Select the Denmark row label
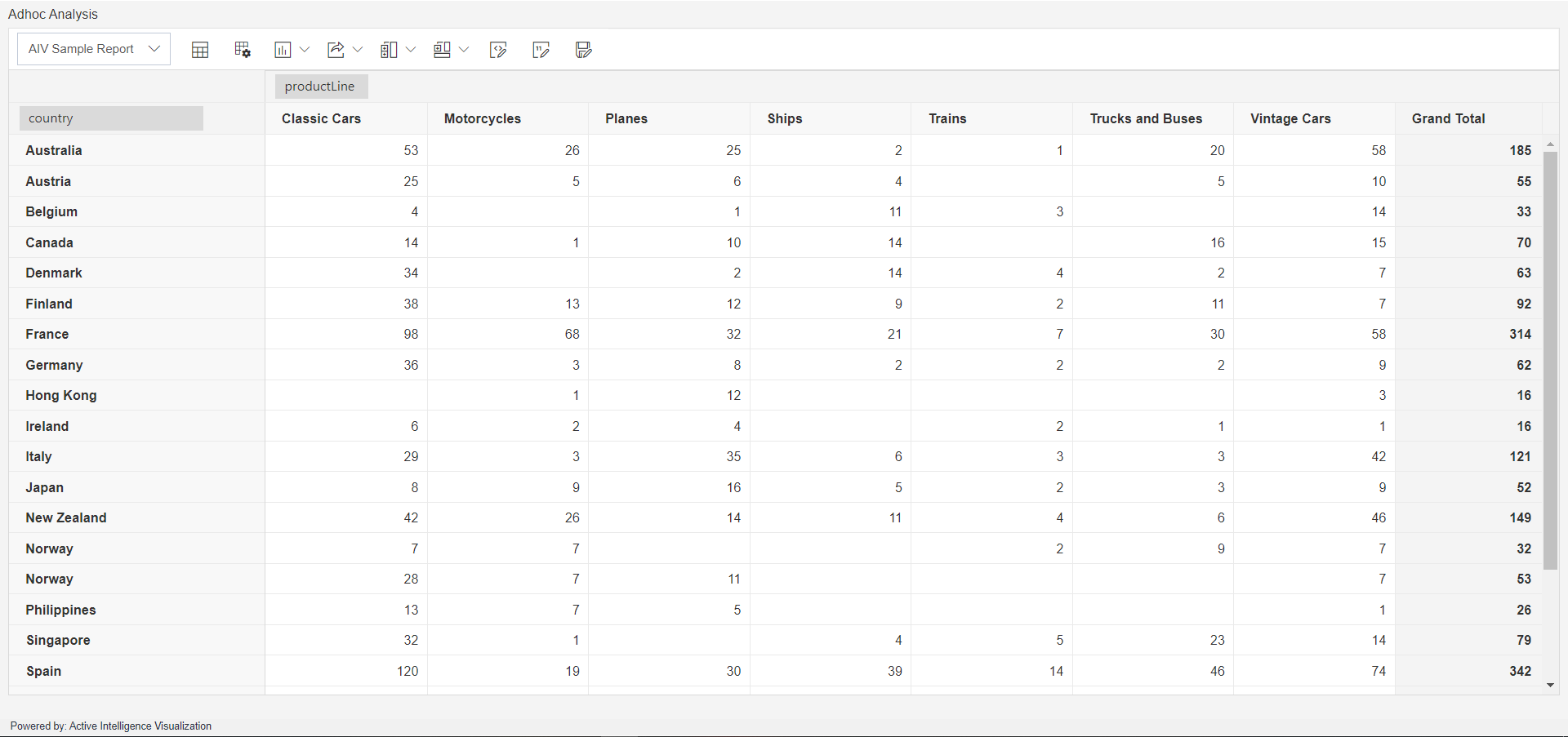 [54, 273]
